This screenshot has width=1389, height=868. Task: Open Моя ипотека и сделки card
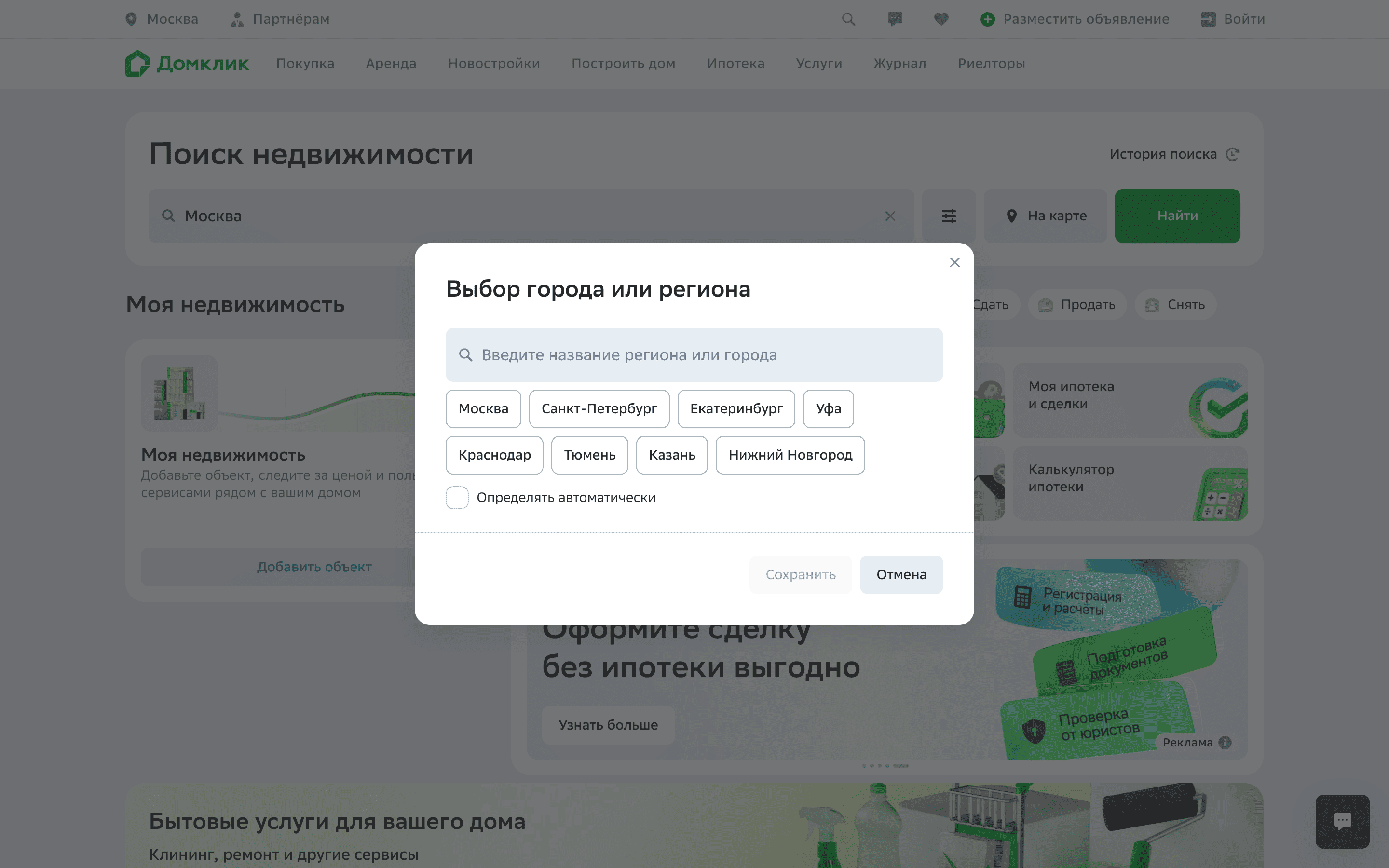click(1130, 400)
